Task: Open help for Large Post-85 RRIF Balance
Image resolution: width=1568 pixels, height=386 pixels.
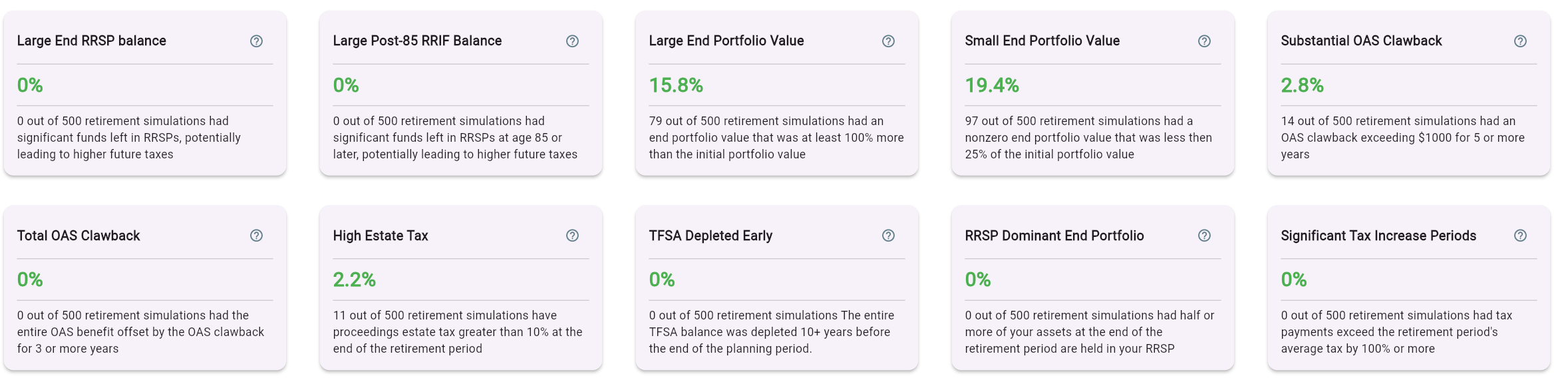Action: [572, 41]
